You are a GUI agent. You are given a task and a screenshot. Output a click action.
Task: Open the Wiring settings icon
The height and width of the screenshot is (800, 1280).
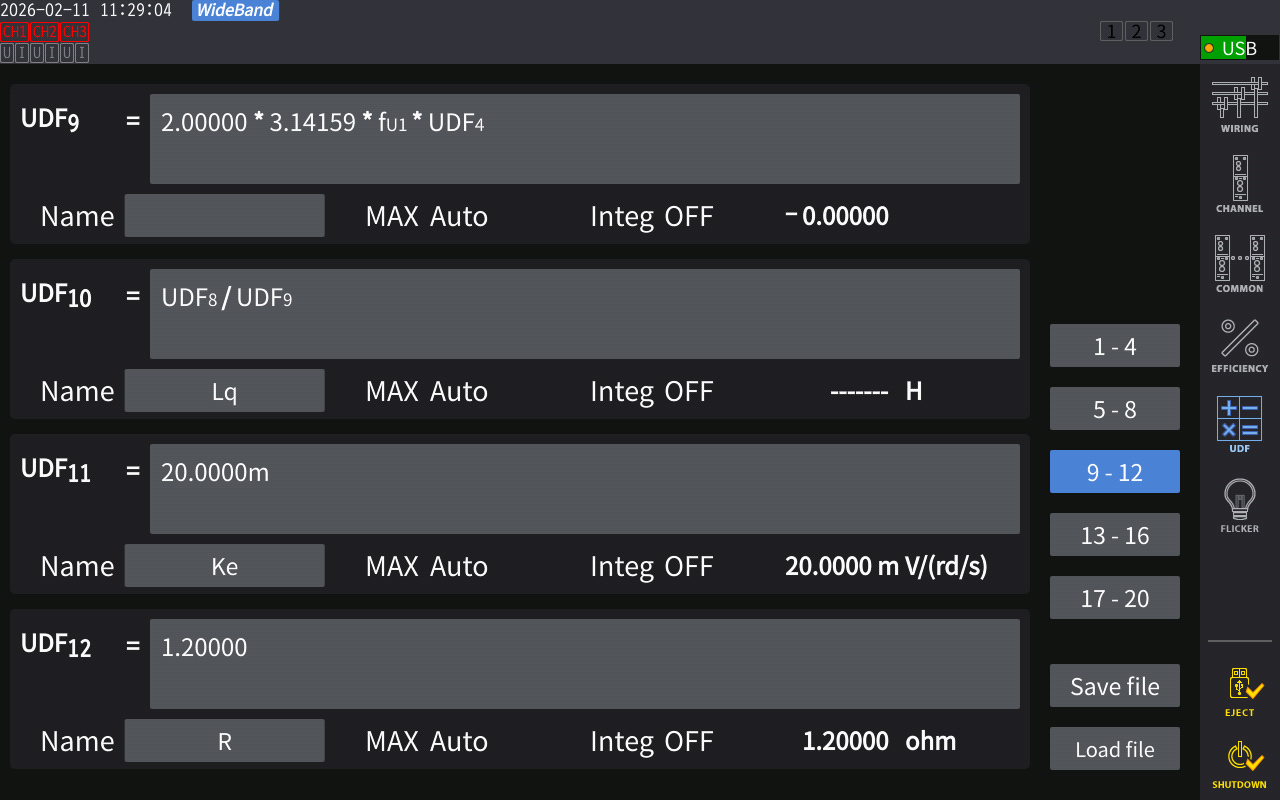coord(1239,104)
